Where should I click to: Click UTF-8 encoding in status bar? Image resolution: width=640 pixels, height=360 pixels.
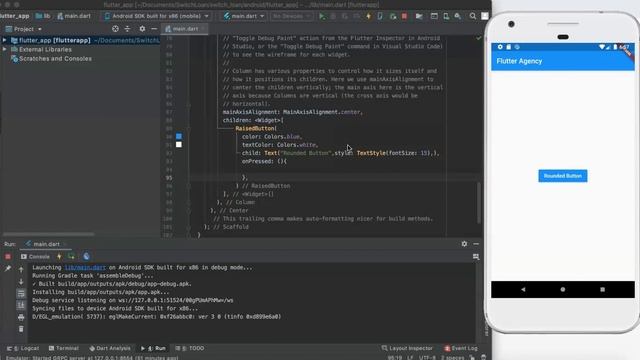[427, 358]
